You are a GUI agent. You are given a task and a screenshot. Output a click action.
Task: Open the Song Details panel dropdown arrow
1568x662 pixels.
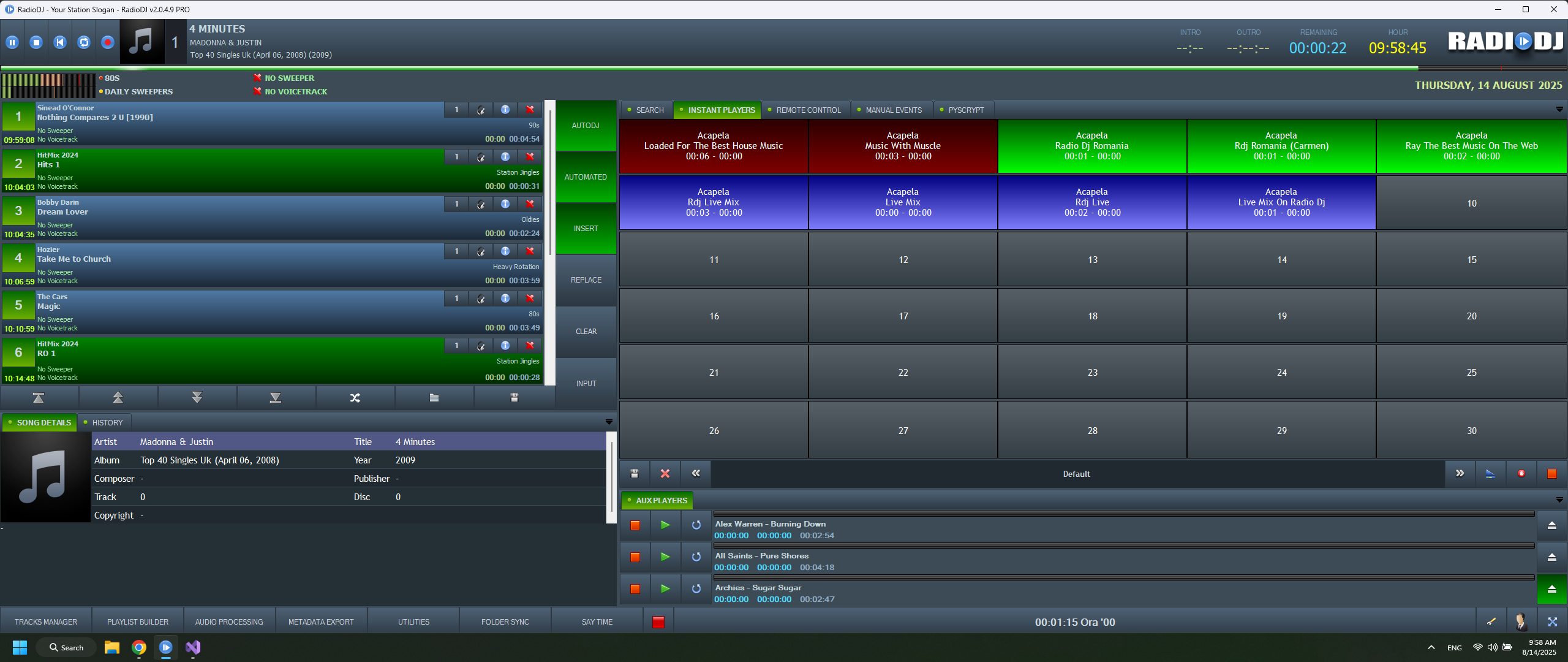609,422
